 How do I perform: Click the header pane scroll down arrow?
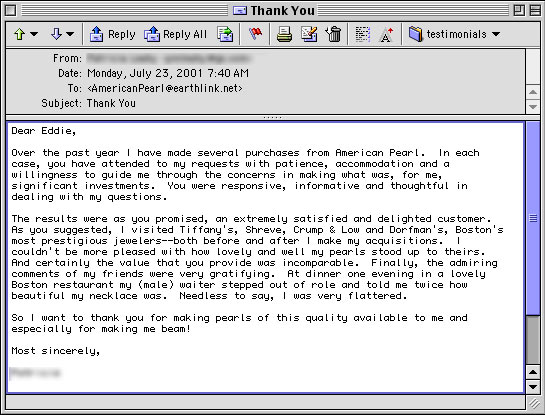tap(533, 106)
